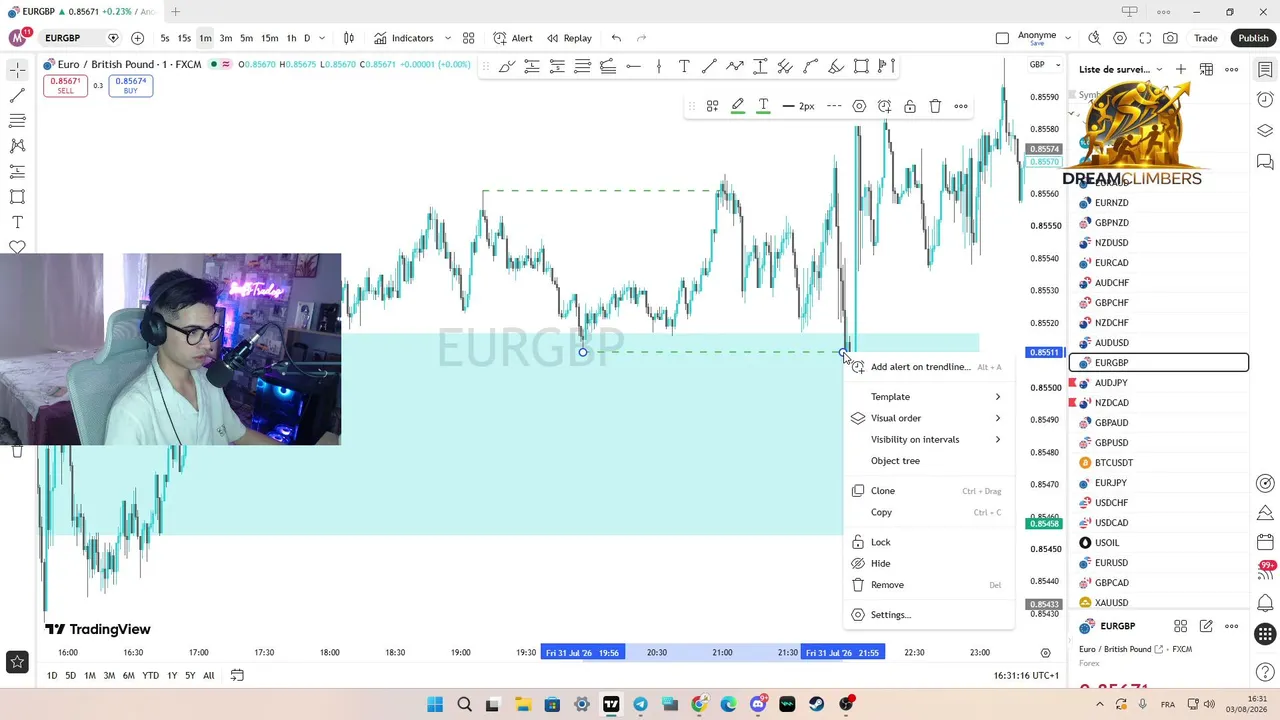Viewport: 1280px width, 720px height.
Task: Add symbol to the watchlist
Action: pyautogui.click(x=1181, y=69)
